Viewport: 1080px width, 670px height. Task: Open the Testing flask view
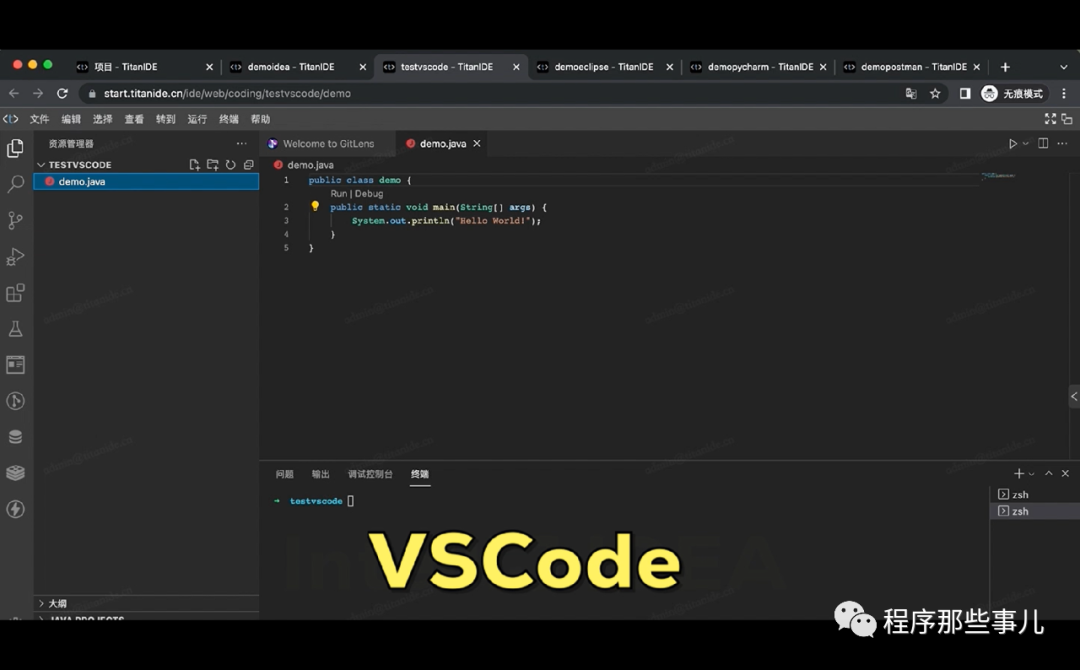(15, 328)
